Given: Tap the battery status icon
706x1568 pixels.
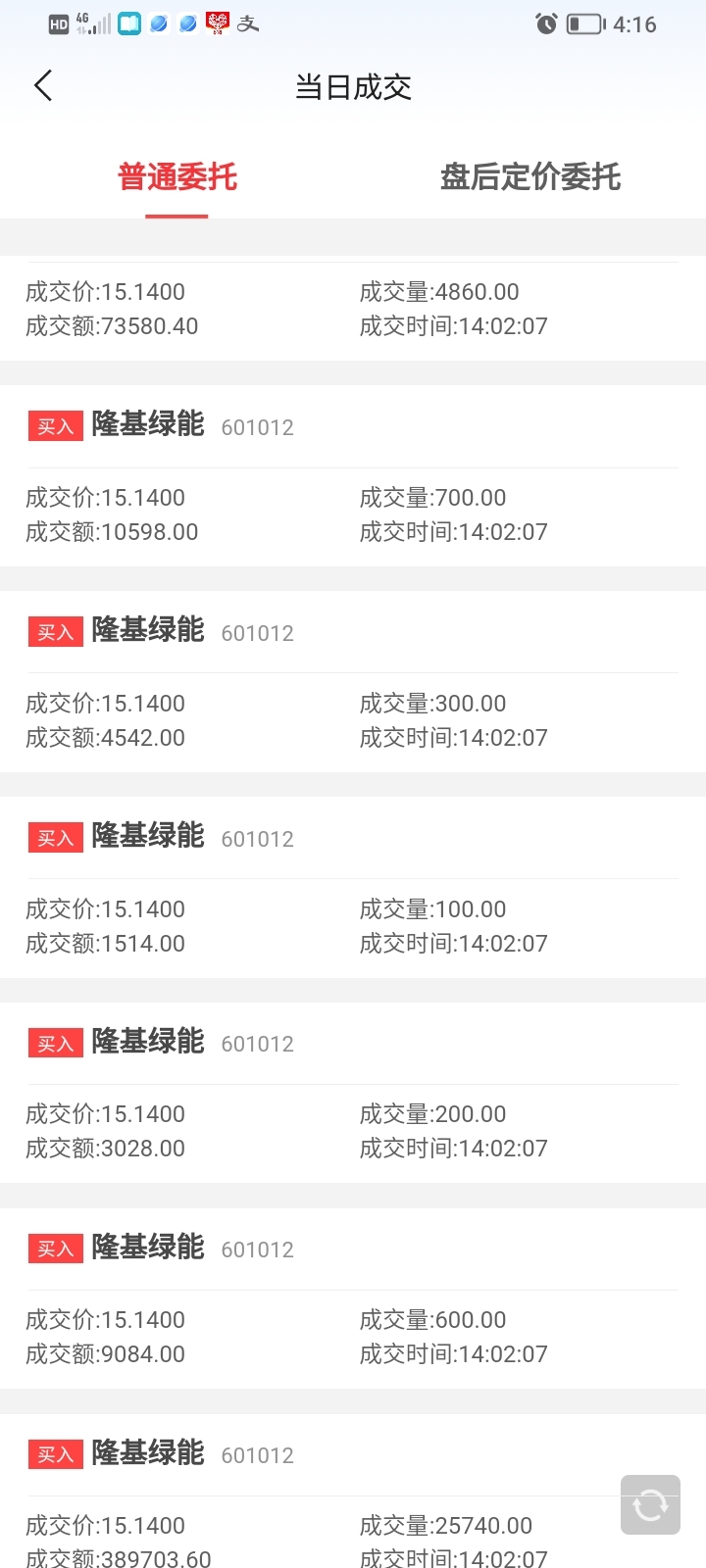Looking at the screenshot, I should (586, 24).
